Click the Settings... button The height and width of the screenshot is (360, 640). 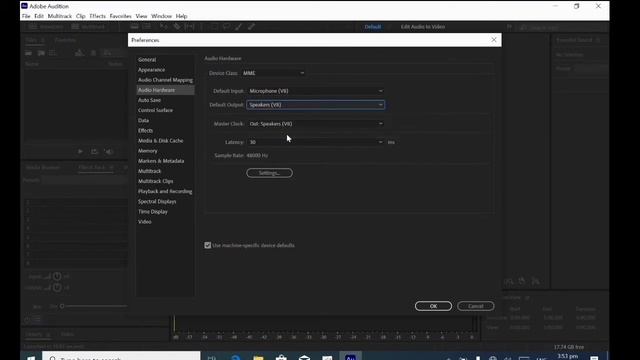point(269,173)
